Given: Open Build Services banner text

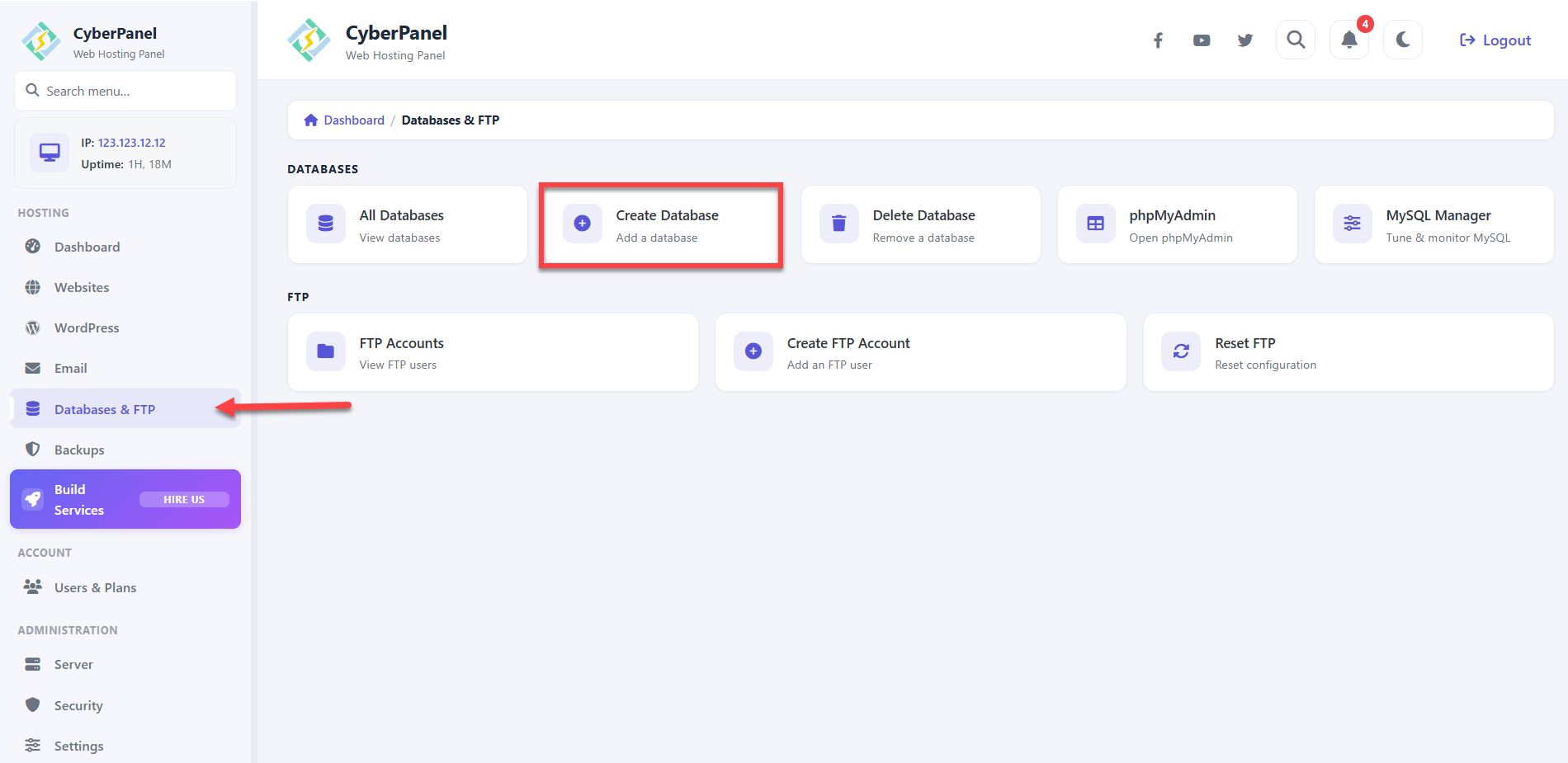Looking at the screenshot, I should pos(79,500).
